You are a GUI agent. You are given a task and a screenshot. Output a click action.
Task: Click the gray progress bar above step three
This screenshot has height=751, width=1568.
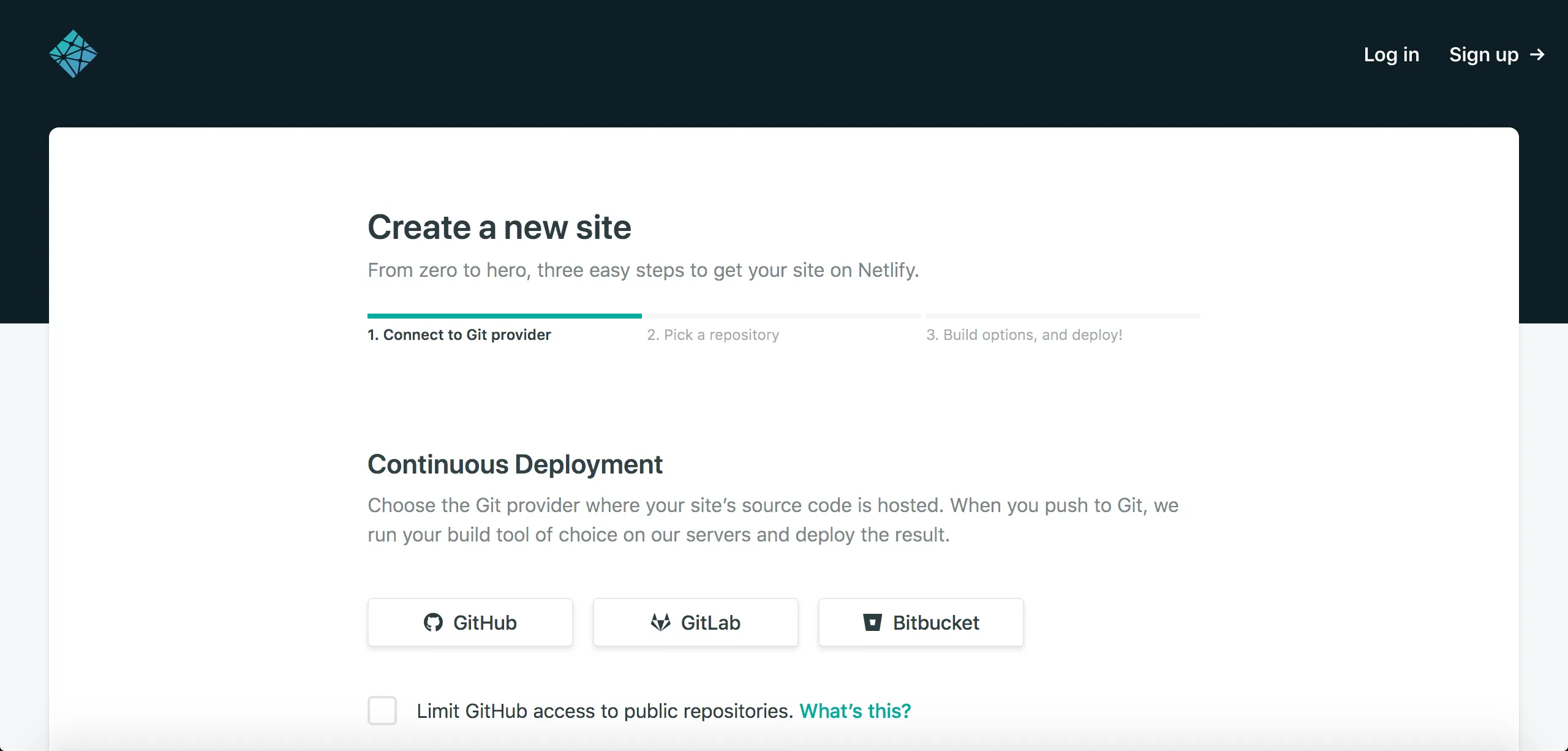point(1063,315)
